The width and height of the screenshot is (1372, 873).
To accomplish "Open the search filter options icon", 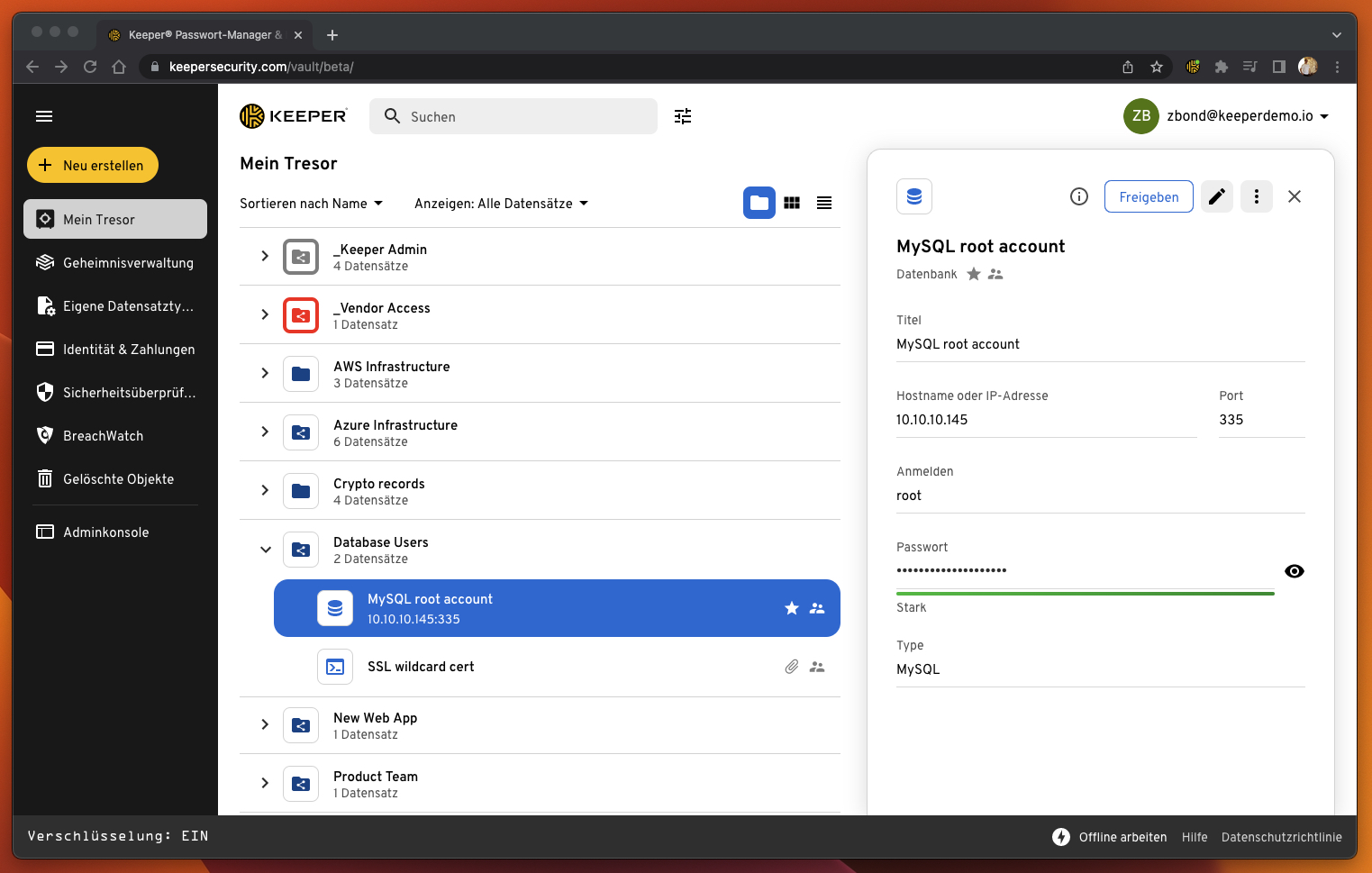I will [x=683, y=116].
